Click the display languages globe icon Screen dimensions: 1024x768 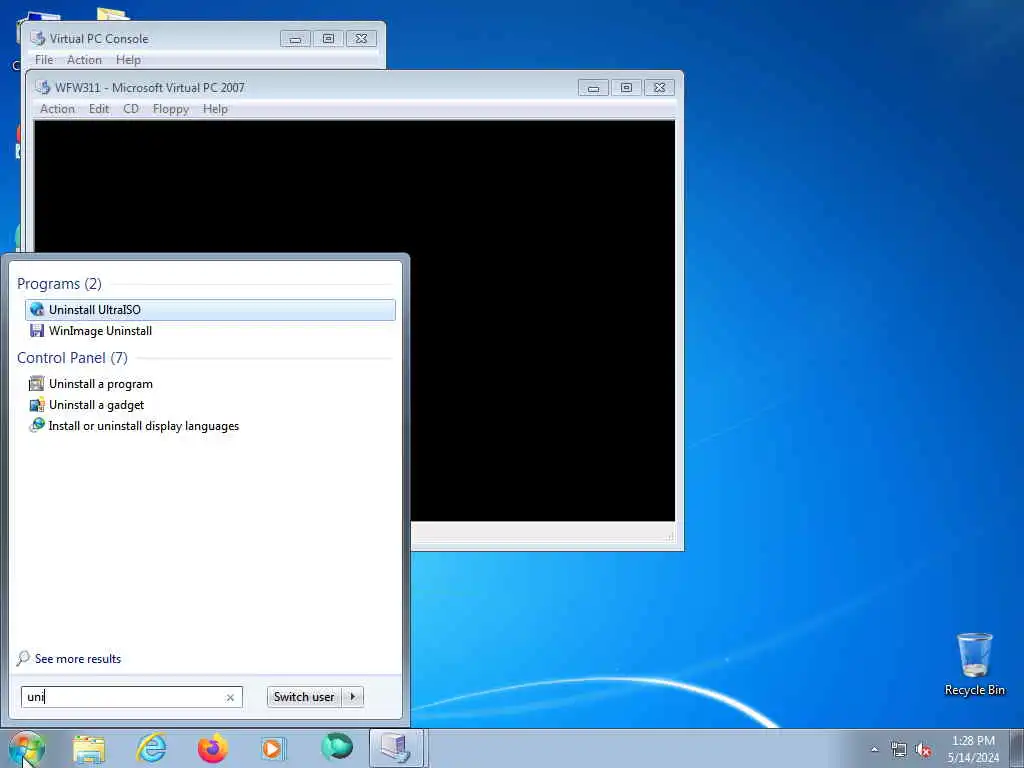pyautogui.click(x=37, y=426)
